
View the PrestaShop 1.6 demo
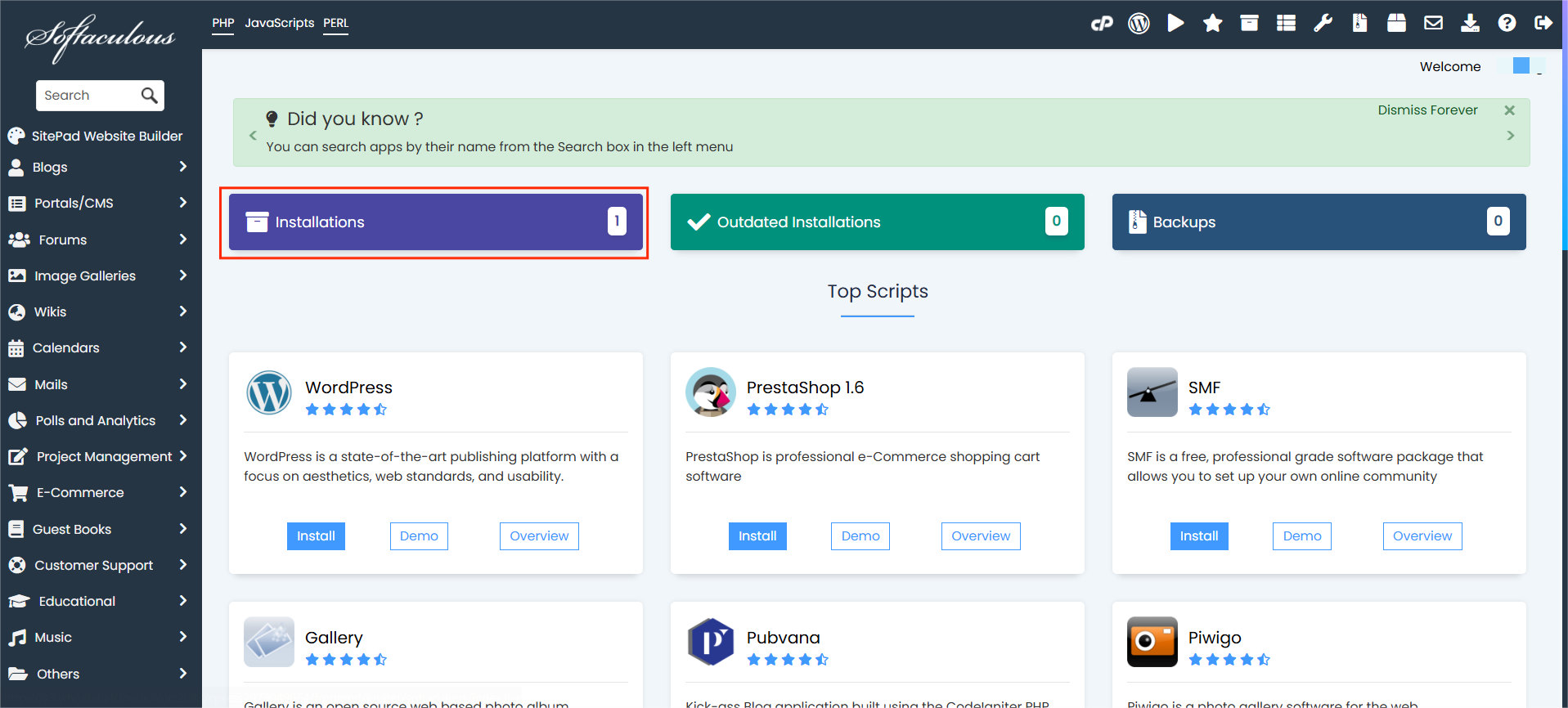(860, 536)
